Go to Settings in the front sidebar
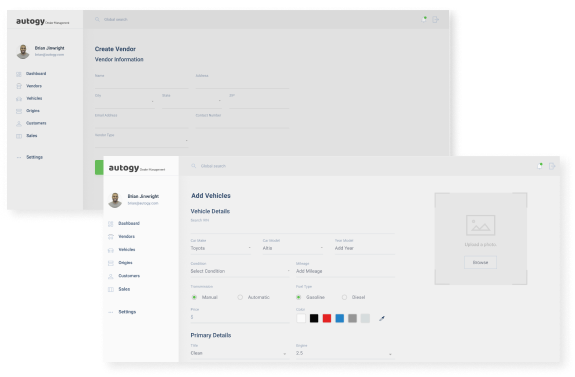Image resolution: width=575 pixels, height=377 pixels. point(127,312)
